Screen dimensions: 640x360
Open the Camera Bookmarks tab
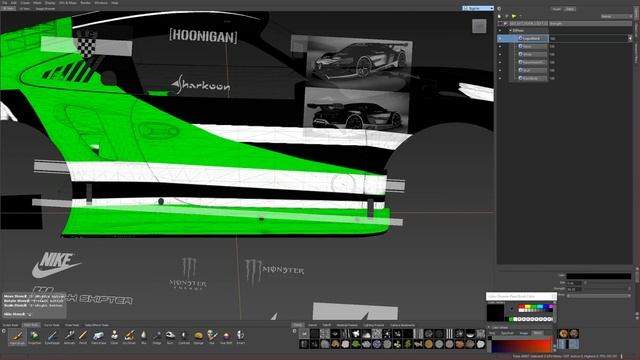click(x=402, y=325)
